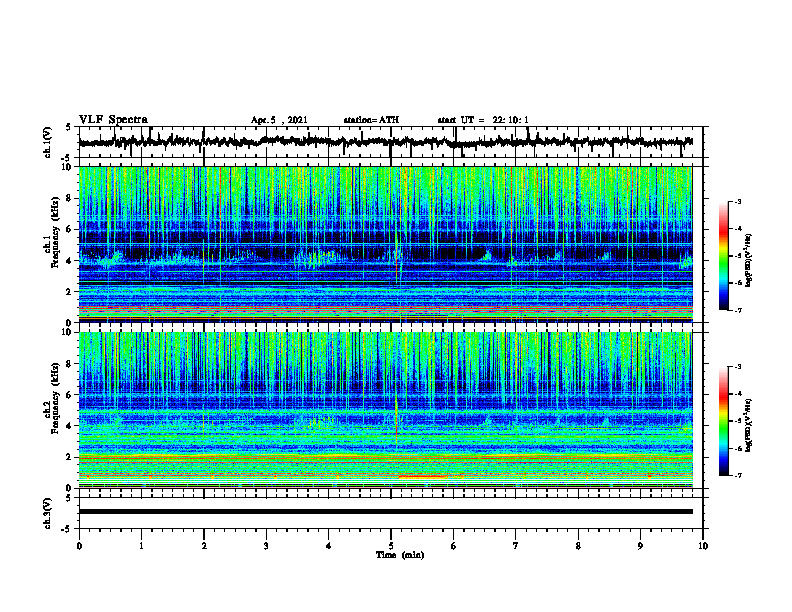
Task: Select the date text "Apr. 5 , 2021"
Action: [279, 120]
